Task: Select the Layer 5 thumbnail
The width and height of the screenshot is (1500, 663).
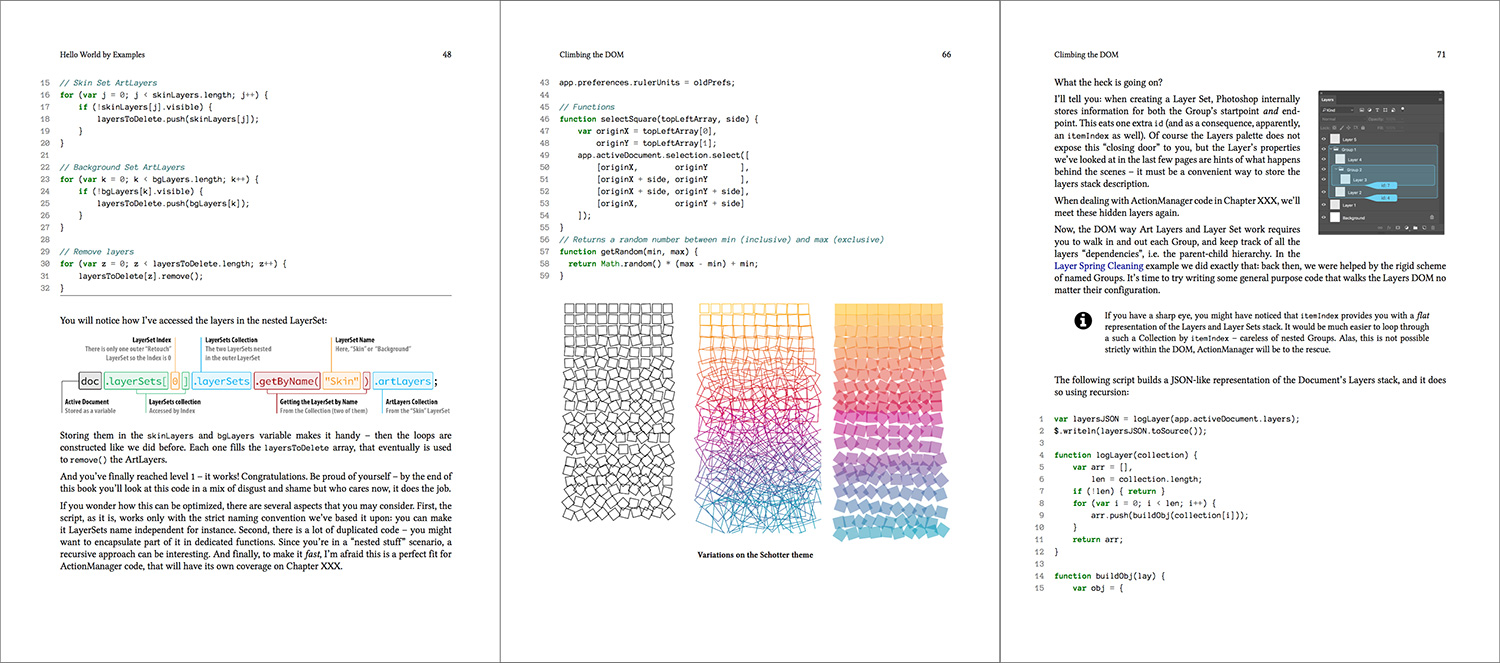Action: [1335, 139]
